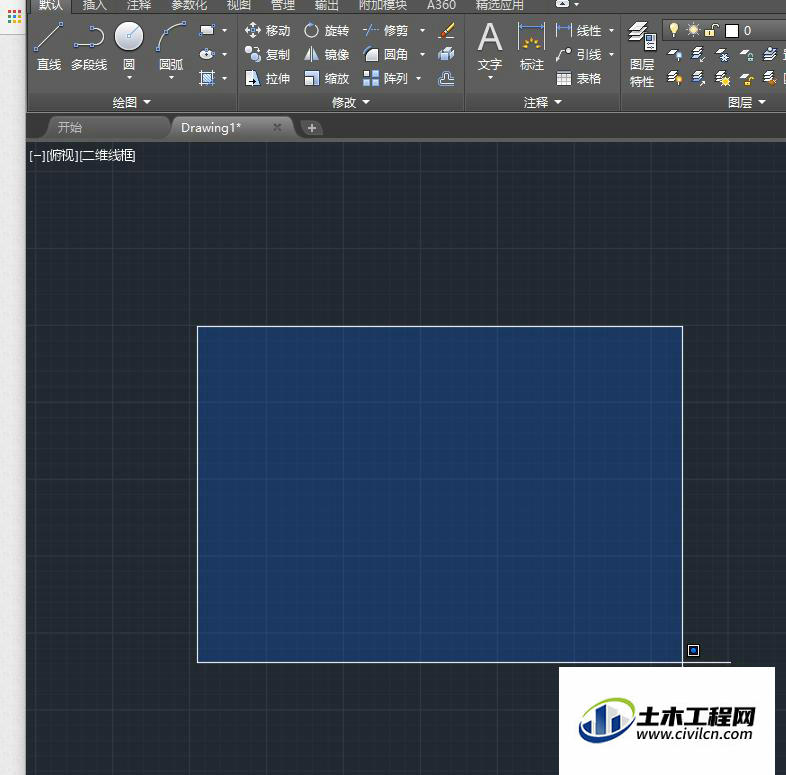Switch to the 参数化 ribbon tab
Image resolution: width=786 pixels, height=775 pixels.
coord(189,5)
